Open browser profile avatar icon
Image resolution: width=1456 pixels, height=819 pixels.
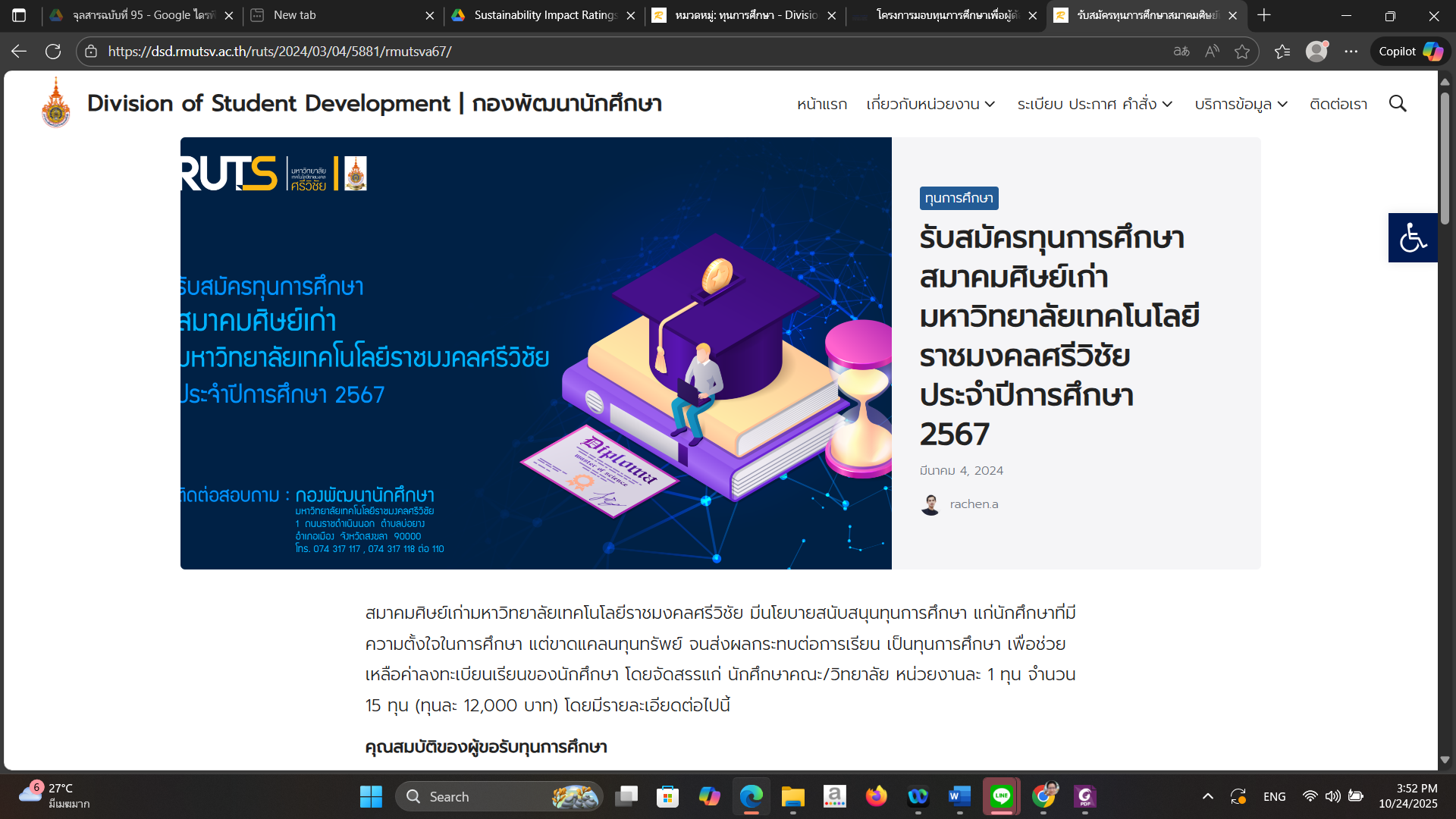click(x=1316, y=52)
